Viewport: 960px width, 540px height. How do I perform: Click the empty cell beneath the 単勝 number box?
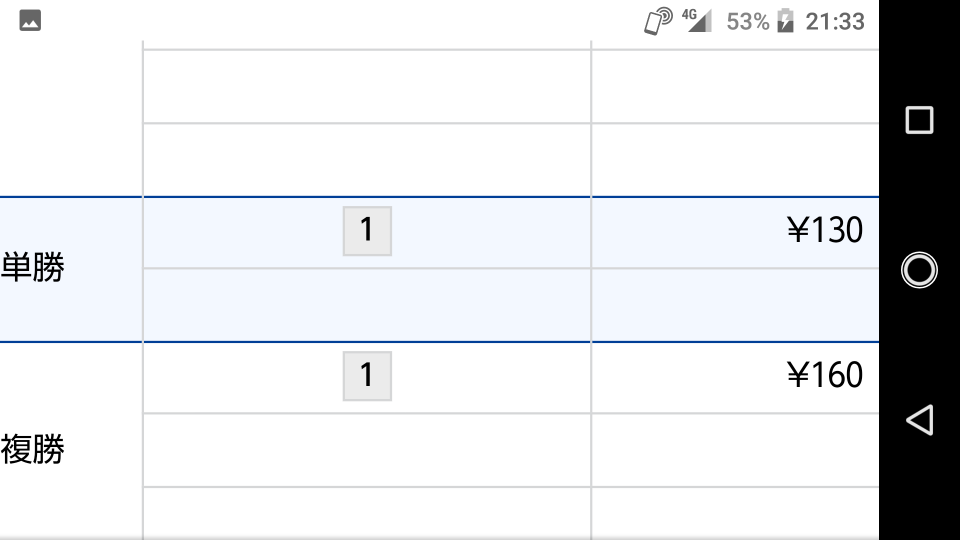pyautogui.click(x=367, y=305)
